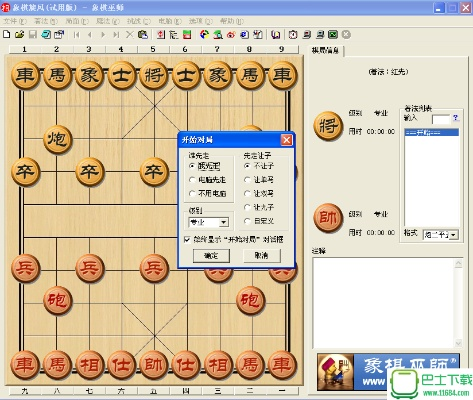Select 自定义 (custom) handicap option
Screen dimensions: 473x400
[259, 221]
